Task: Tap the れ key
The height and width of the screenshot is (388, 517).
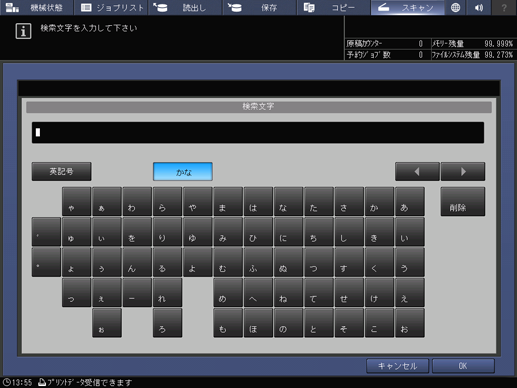Action: 167,293
